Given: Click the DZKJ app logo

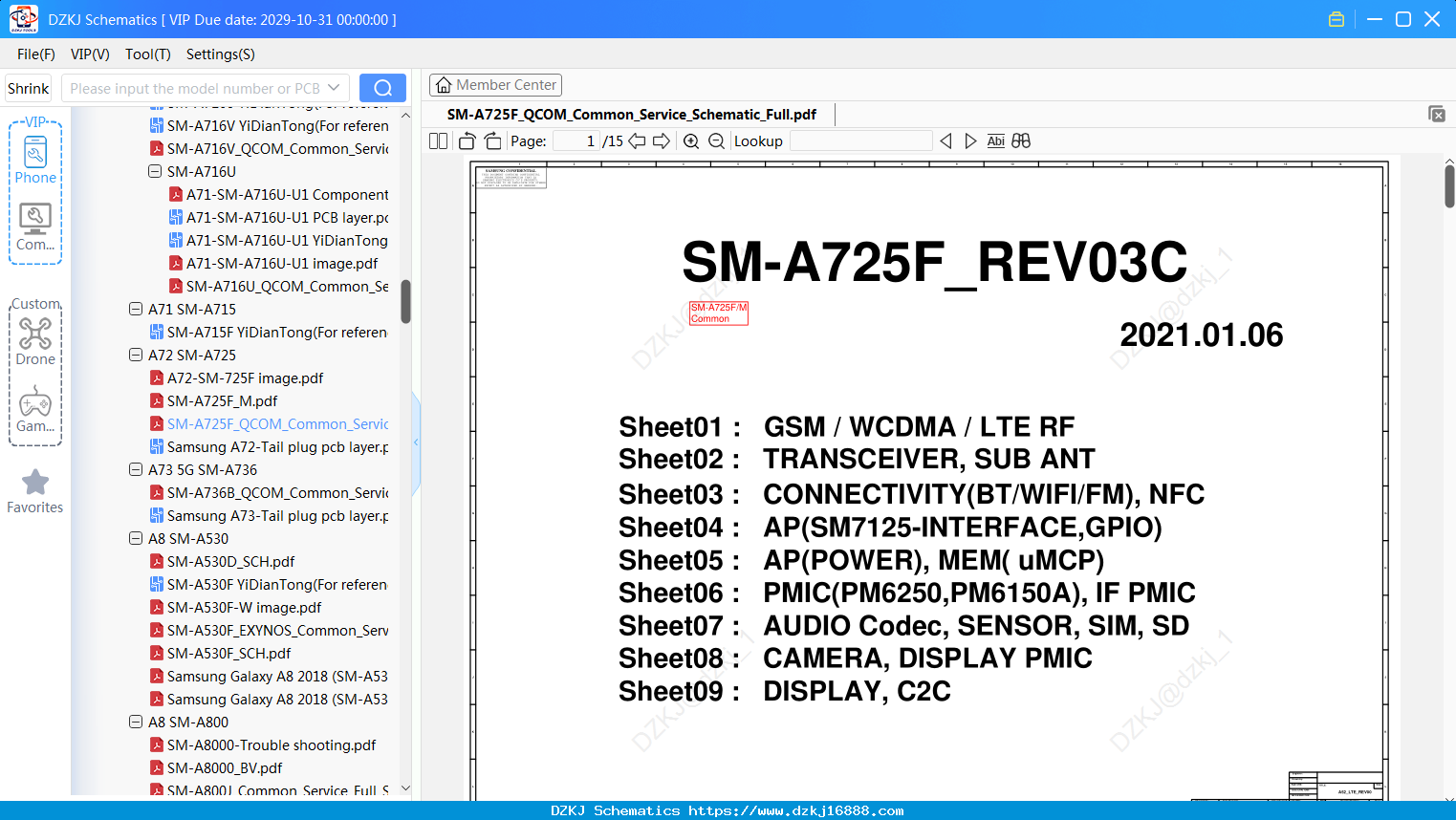Looking at the screenshot, I should [x=23, y=19].
